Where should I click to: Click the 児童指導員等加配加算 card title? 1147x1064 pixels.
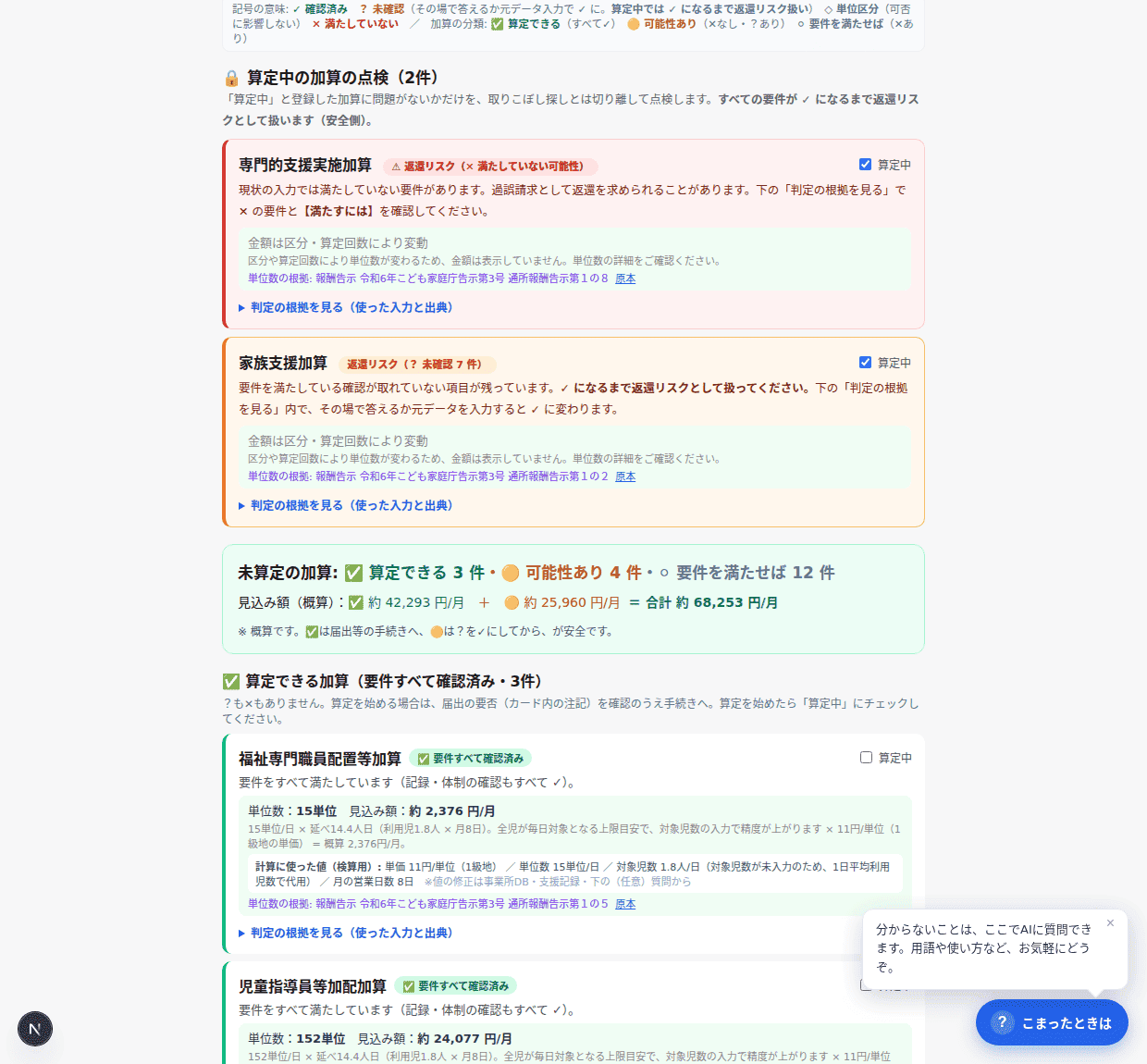point(313,986)
